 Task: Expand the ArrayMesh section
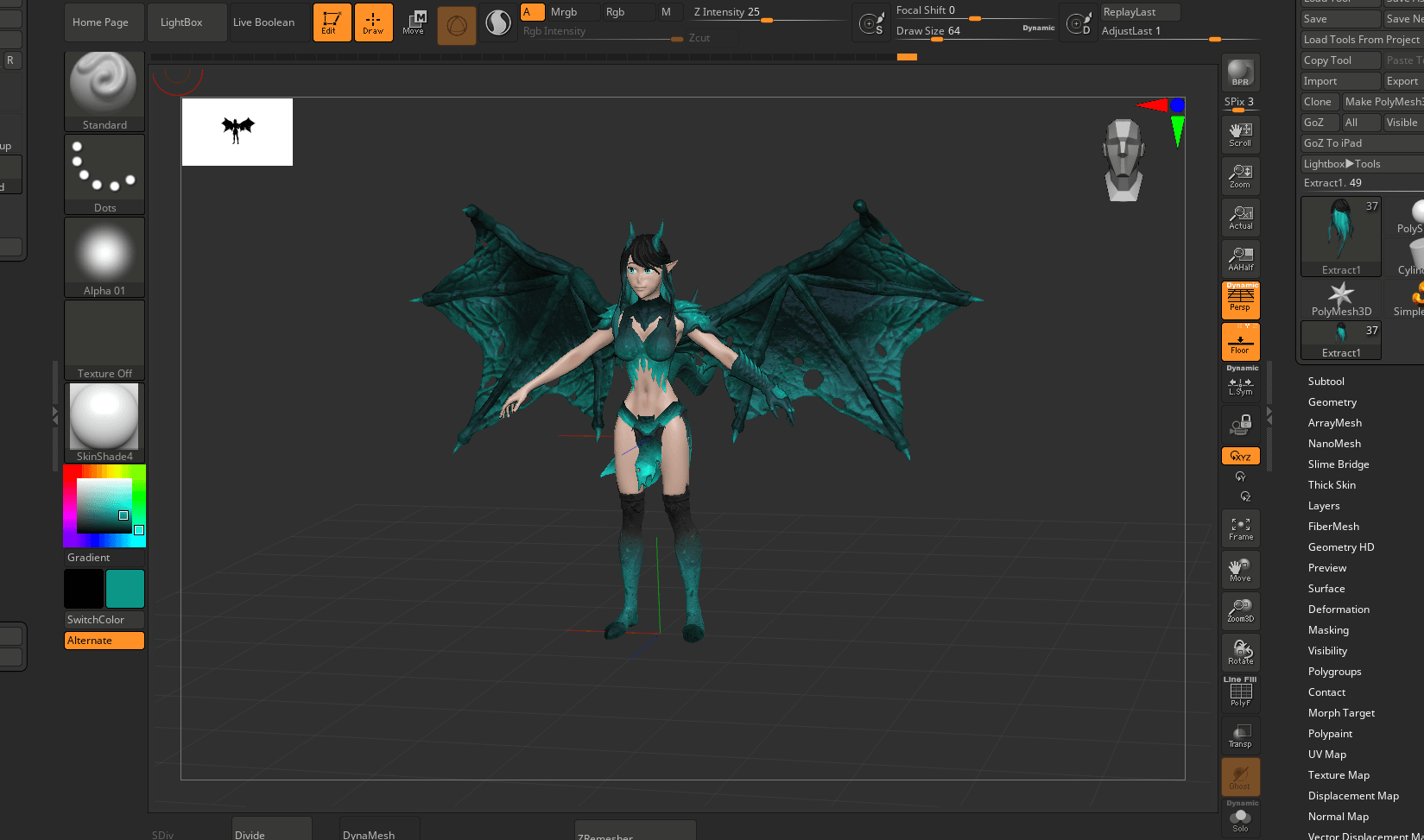(1335, 423)
